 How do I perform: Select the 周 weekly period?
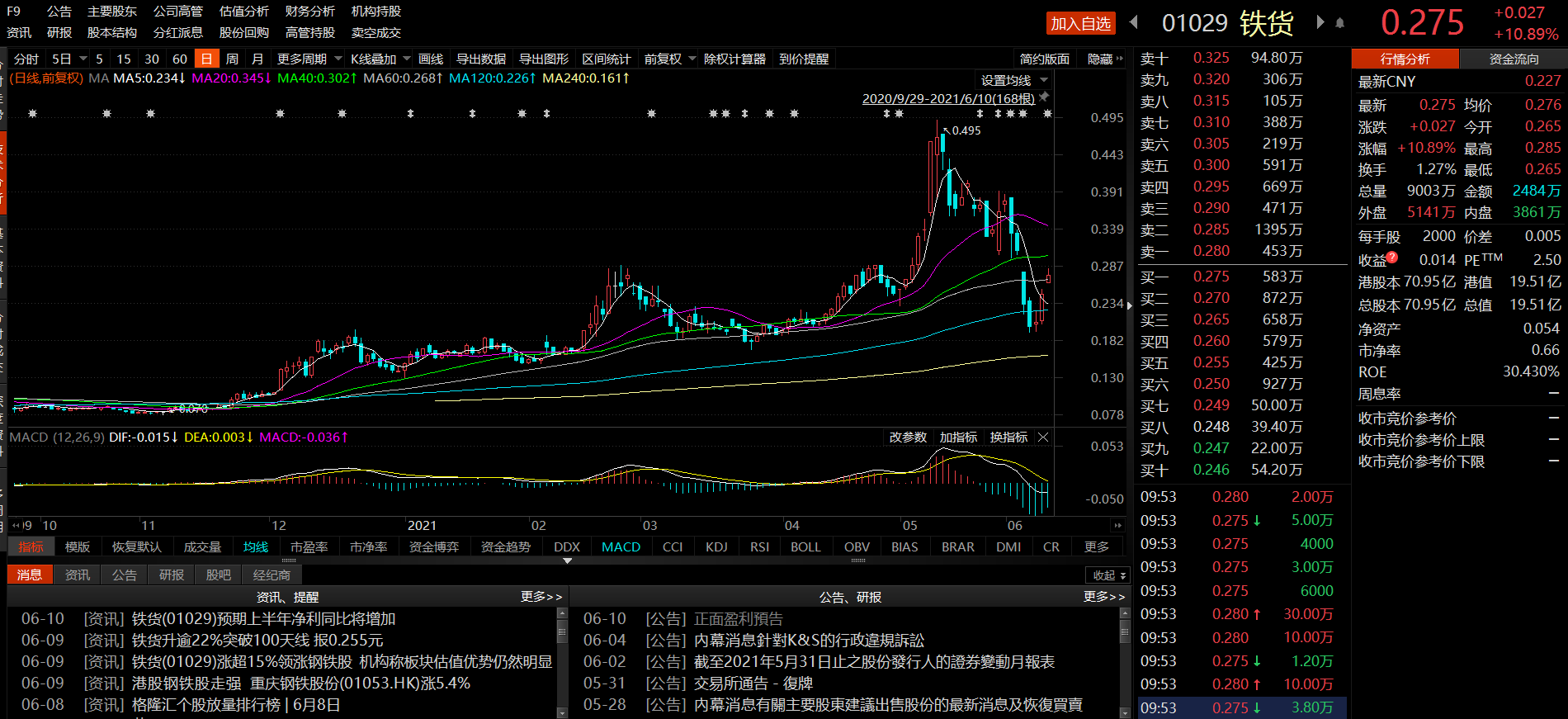[x=232, y=59]
